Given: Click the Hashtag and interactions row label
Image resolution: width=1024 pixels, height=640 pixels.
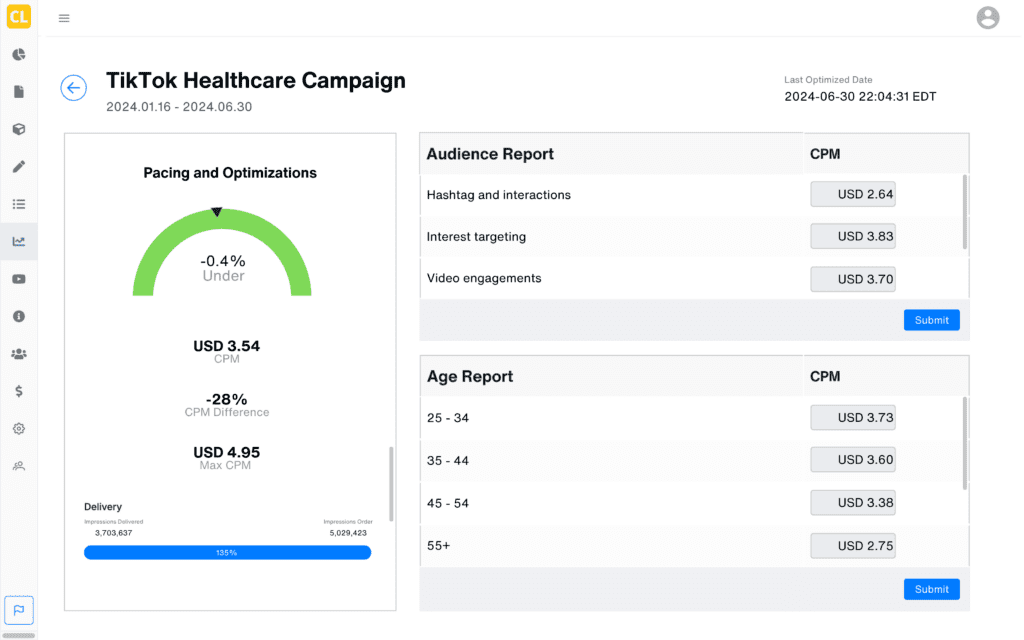Looking at the screenshot, I should pos(498,195).
